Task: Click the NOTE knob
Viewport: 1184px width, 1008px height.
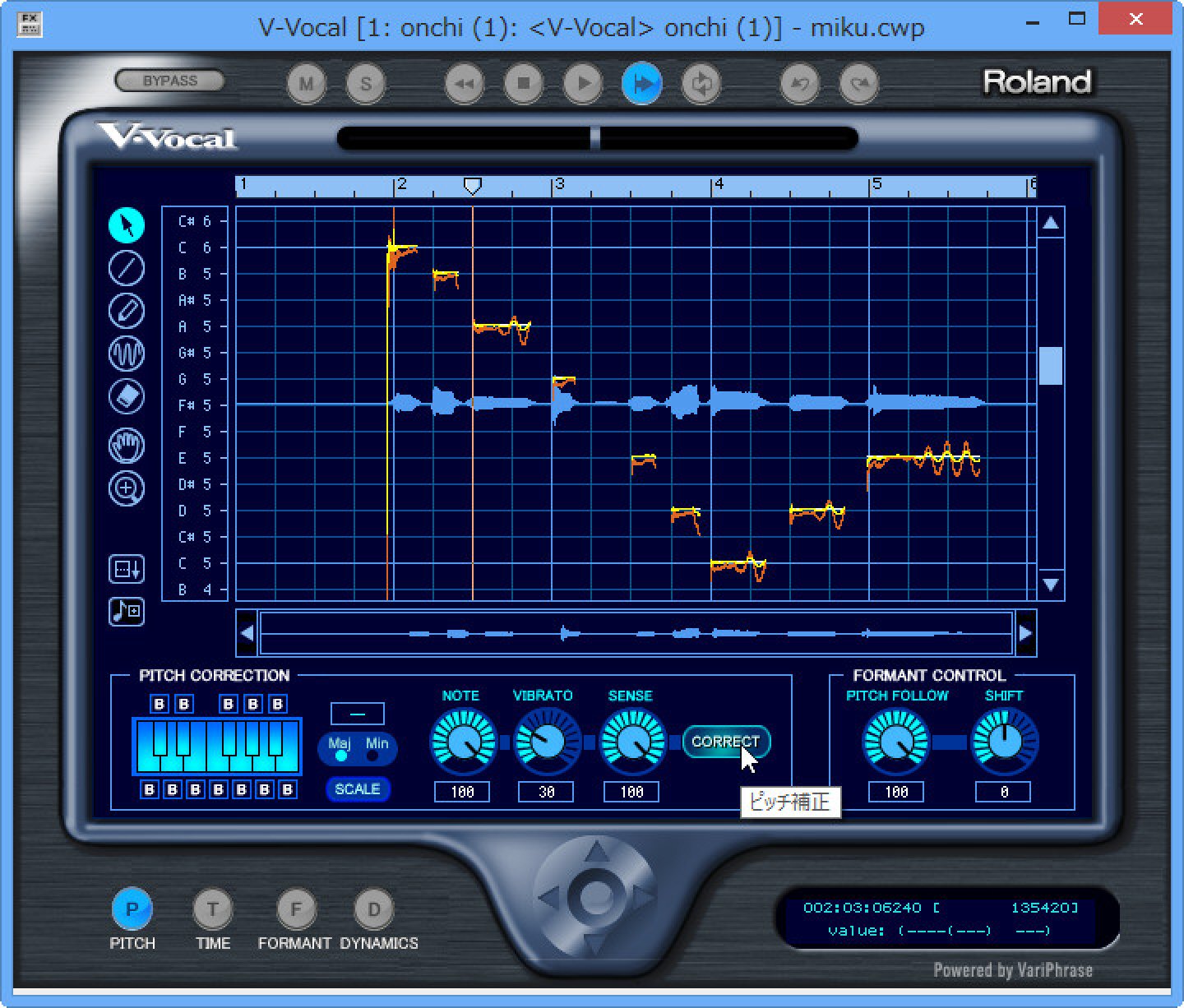Action: pos(464,742)
